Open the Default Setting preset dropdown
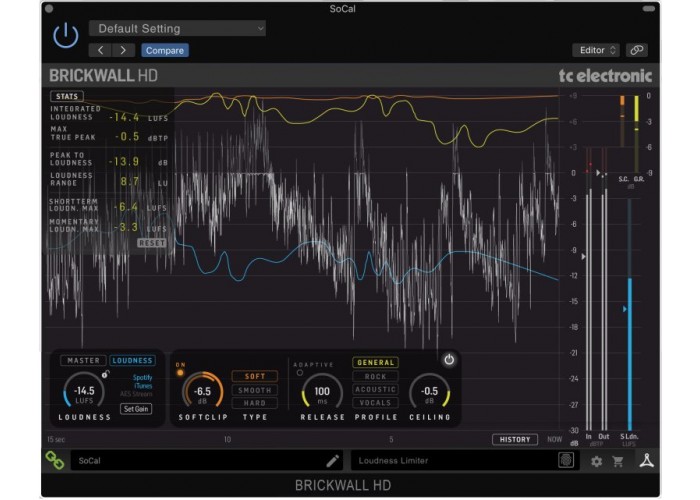The image size is (700, 500). click(x=177, y=29)
